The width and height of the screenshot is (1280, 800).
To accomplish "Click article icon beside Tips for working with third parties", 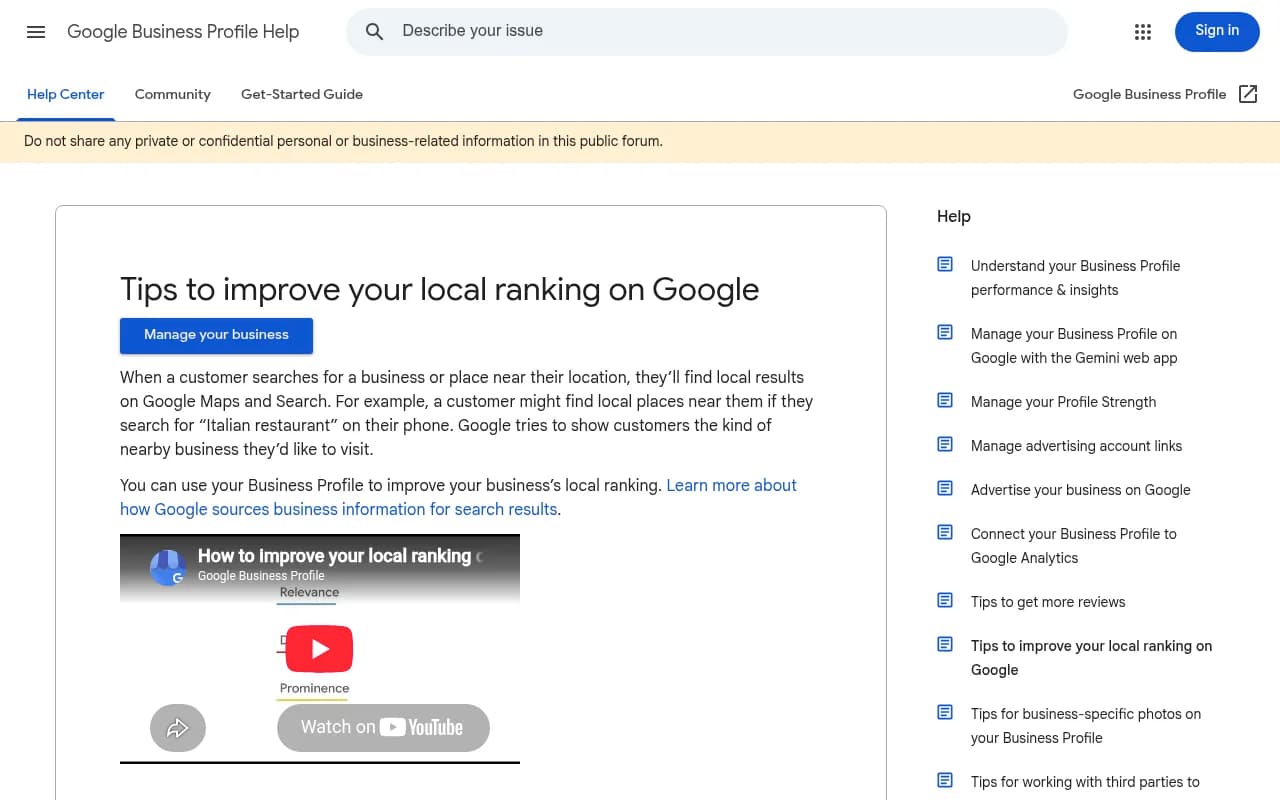I will [x=945, y=780].
